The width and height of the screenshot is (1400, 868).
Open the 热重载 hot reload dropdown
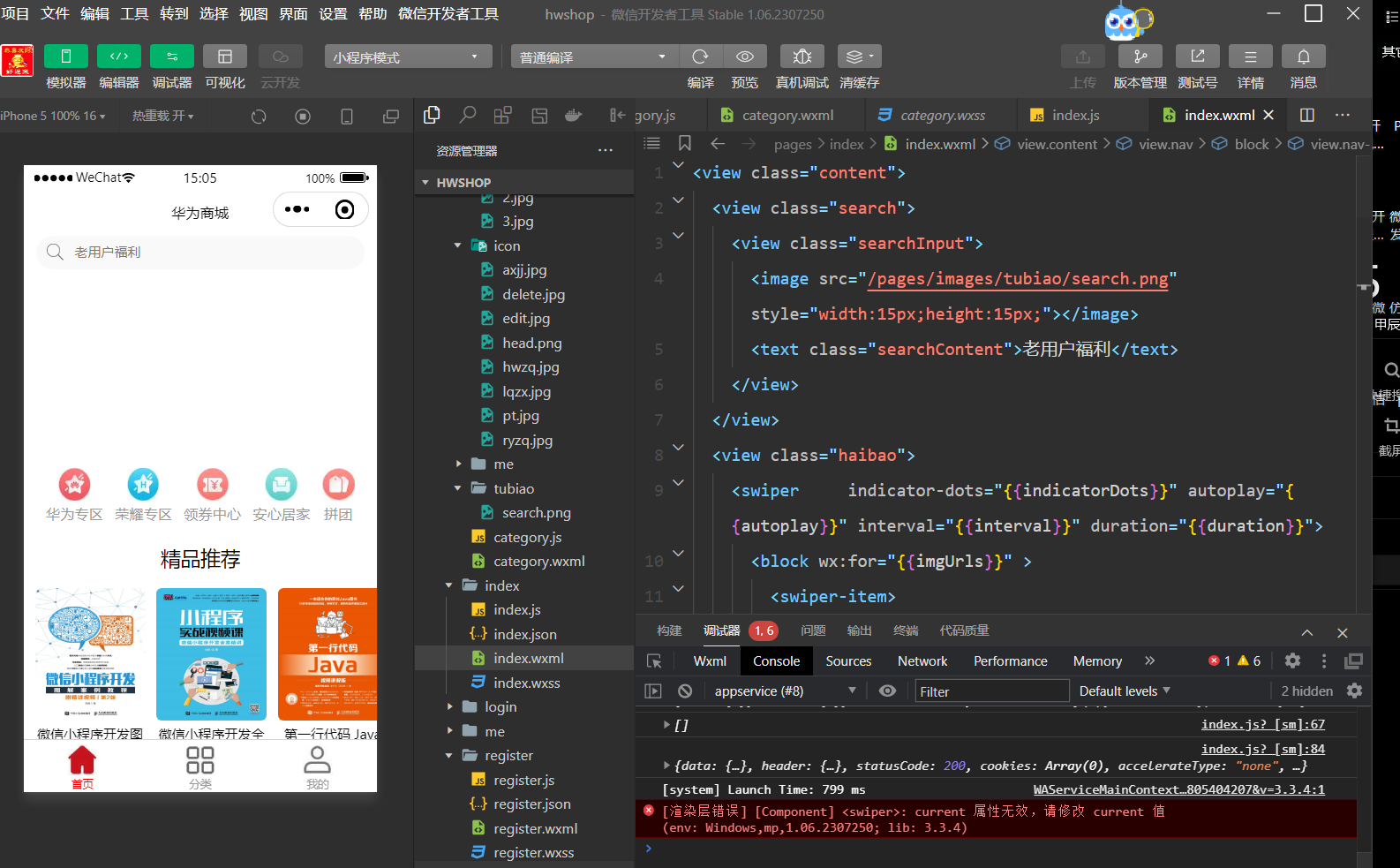(163, 116)
